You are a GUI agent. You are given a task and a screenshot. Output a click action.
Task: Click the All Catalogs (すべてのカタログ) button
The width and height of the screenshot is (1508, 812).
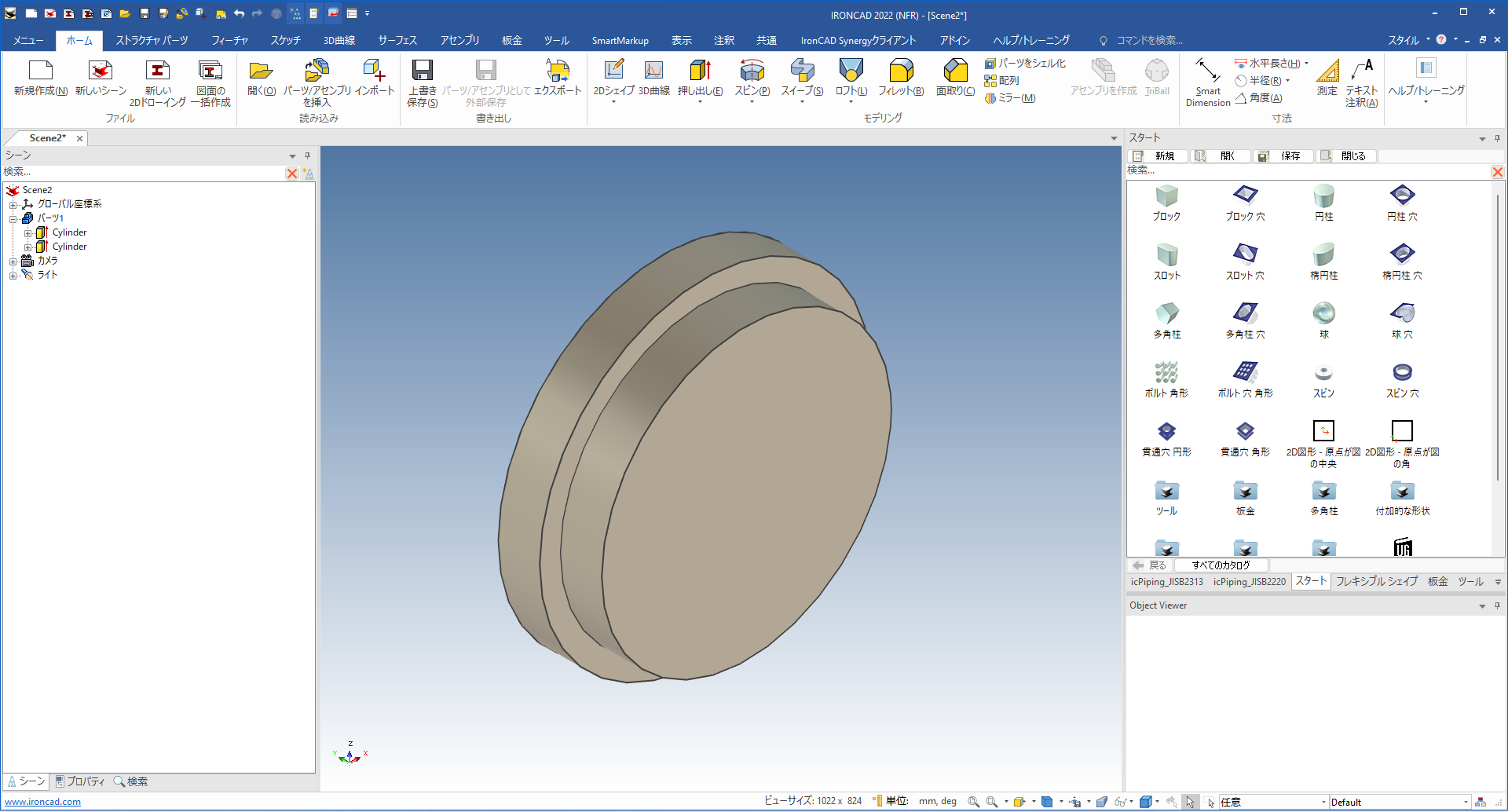(1221, 565)
